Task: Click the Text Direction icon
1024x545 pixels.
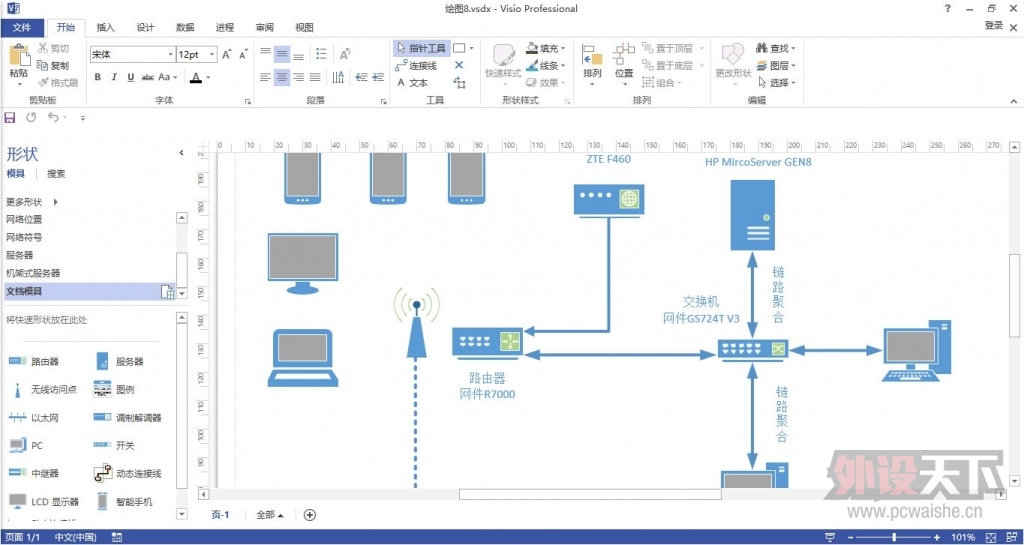Action: coord(338,77)
